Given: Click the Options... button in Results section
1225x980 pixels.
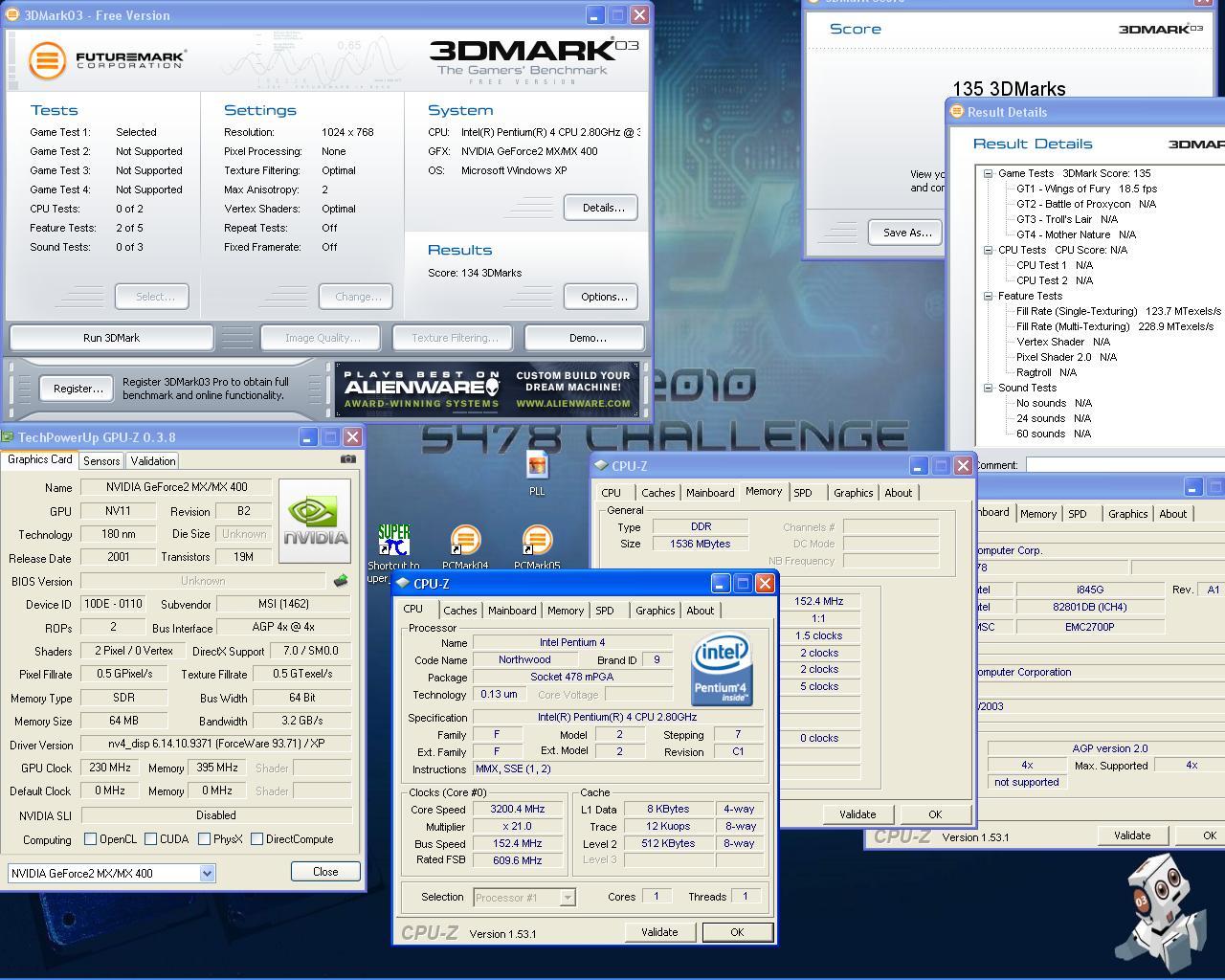Looking at the screenshot, I should click(601, 297).
